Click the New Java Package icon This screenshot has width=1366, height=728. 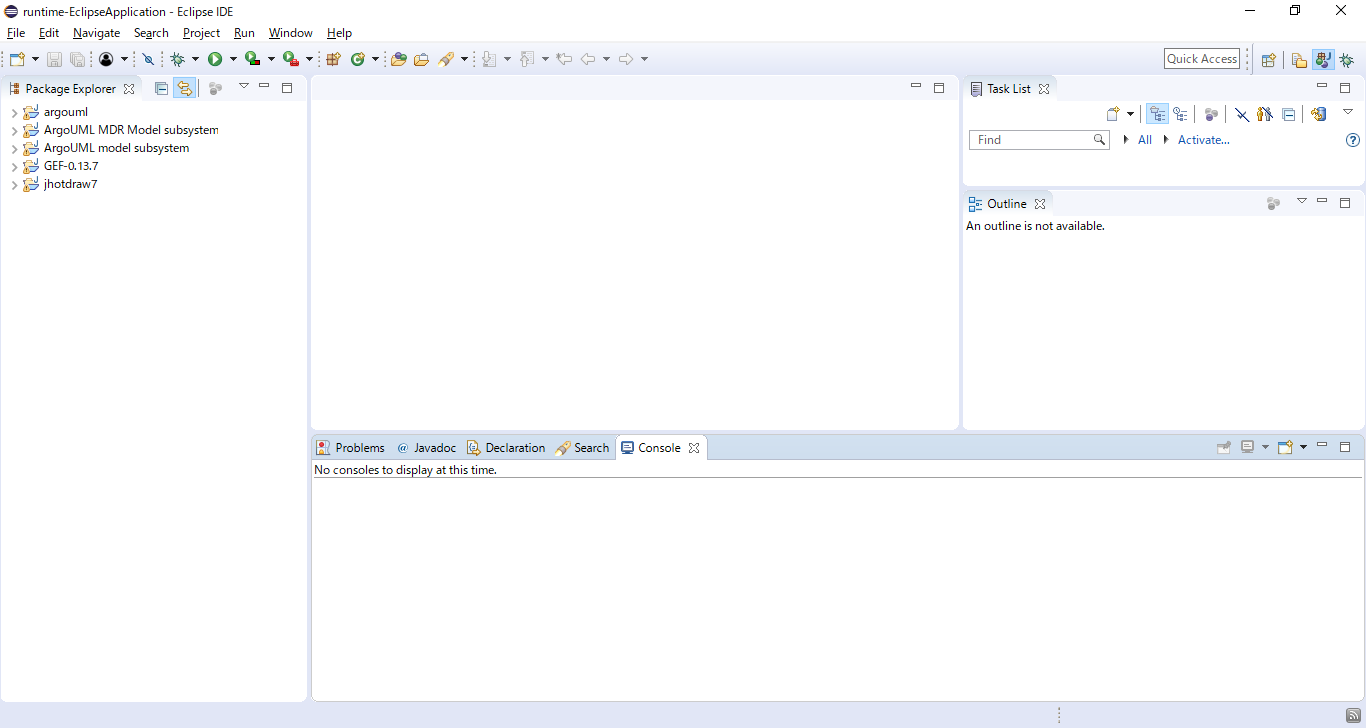click(333, 59)
